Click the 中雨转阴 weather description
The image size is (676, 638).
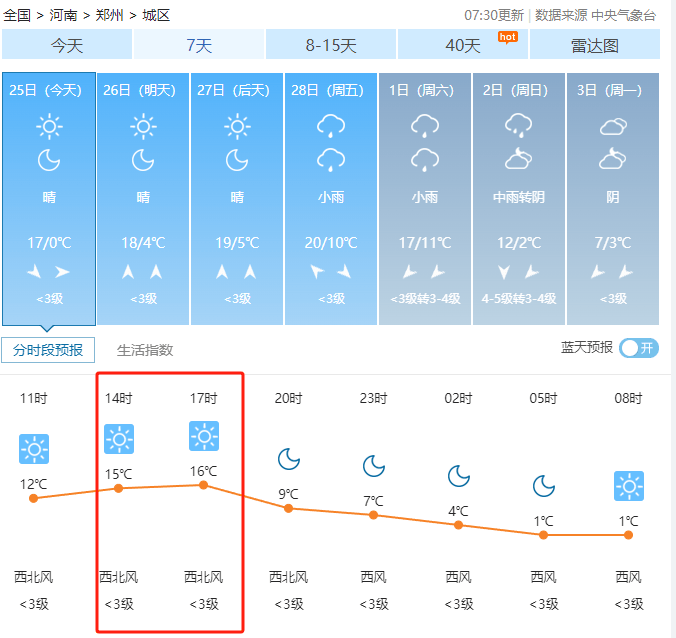(x=519, y=197)
